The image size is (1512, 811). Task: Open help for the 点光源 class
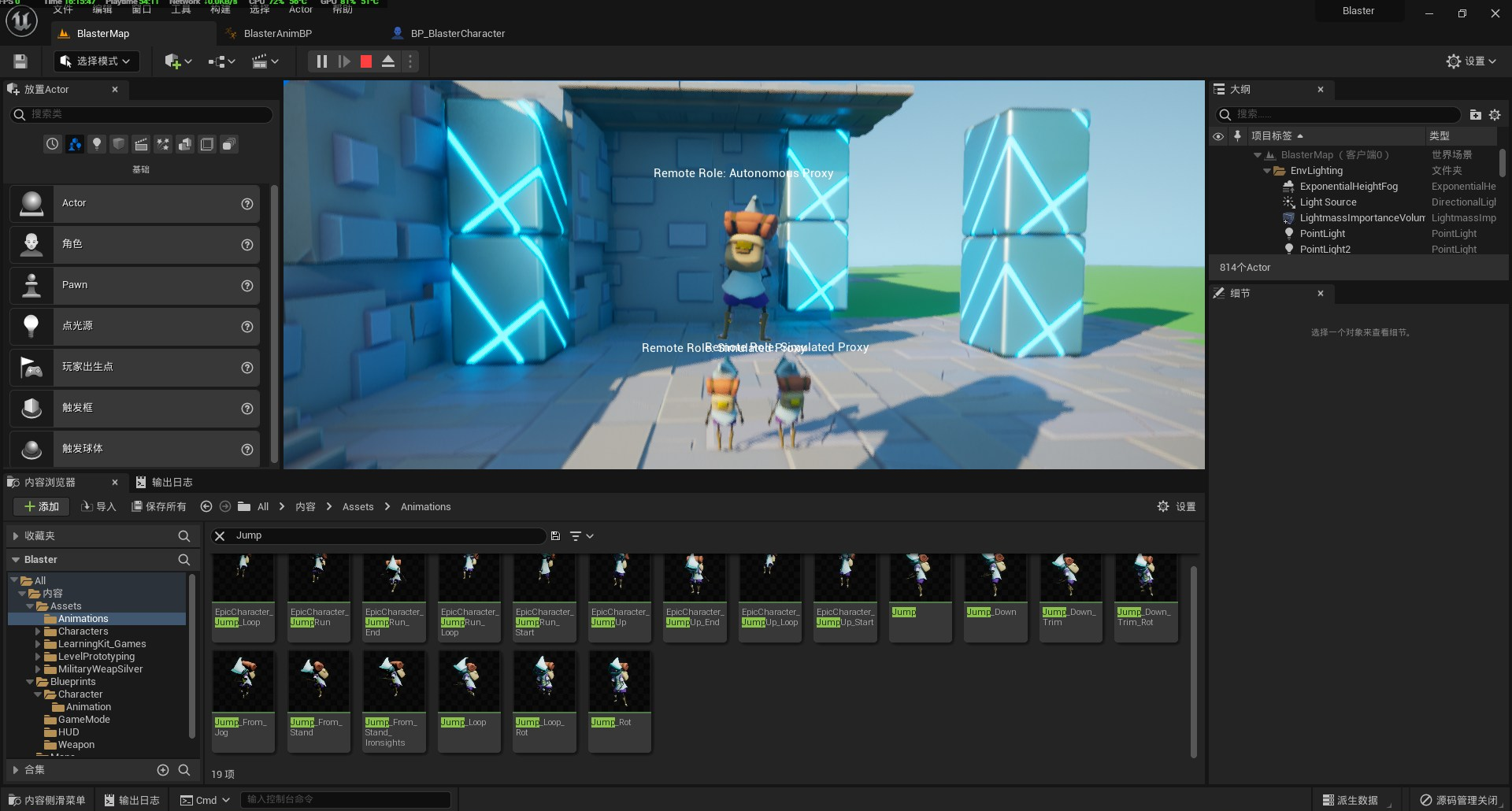(247, 327)
